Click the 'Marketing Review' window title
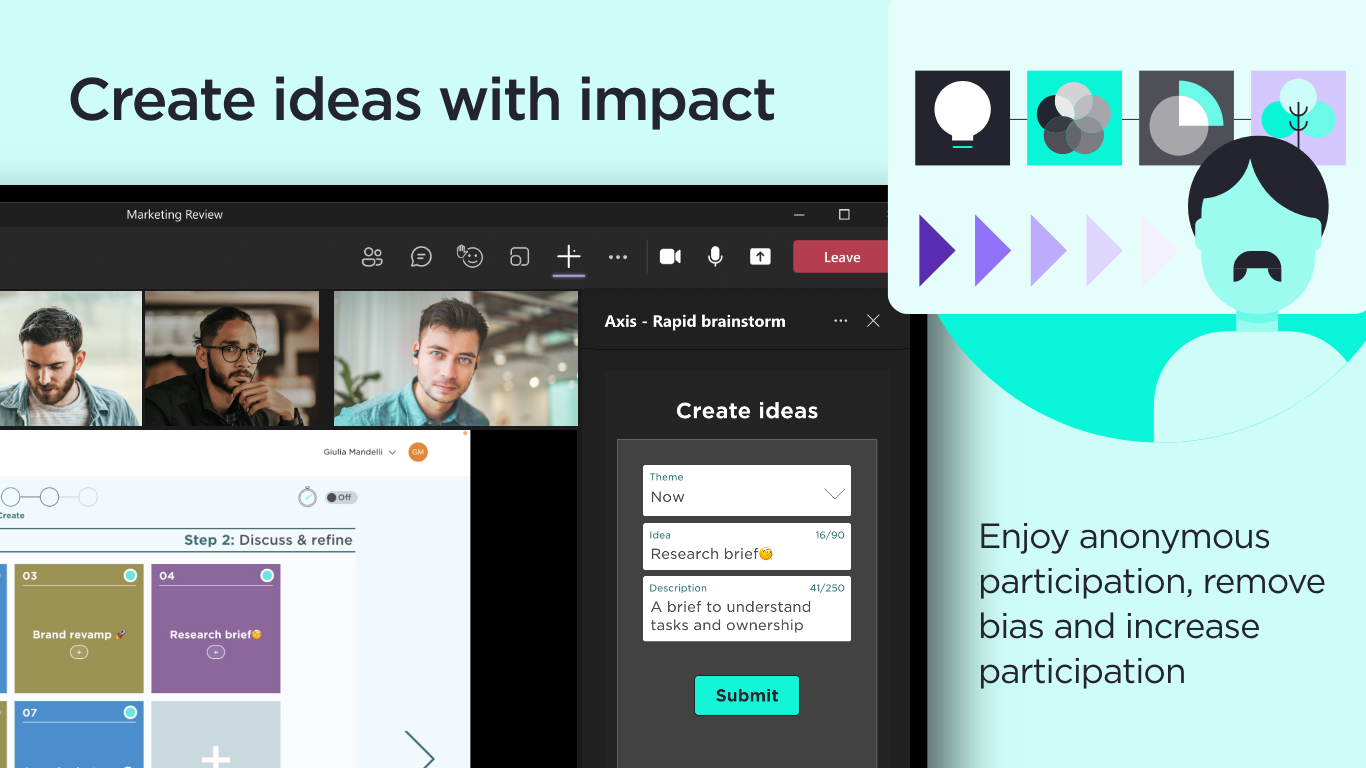Viewport: 1366px width, 768px height. pos(175,214)
